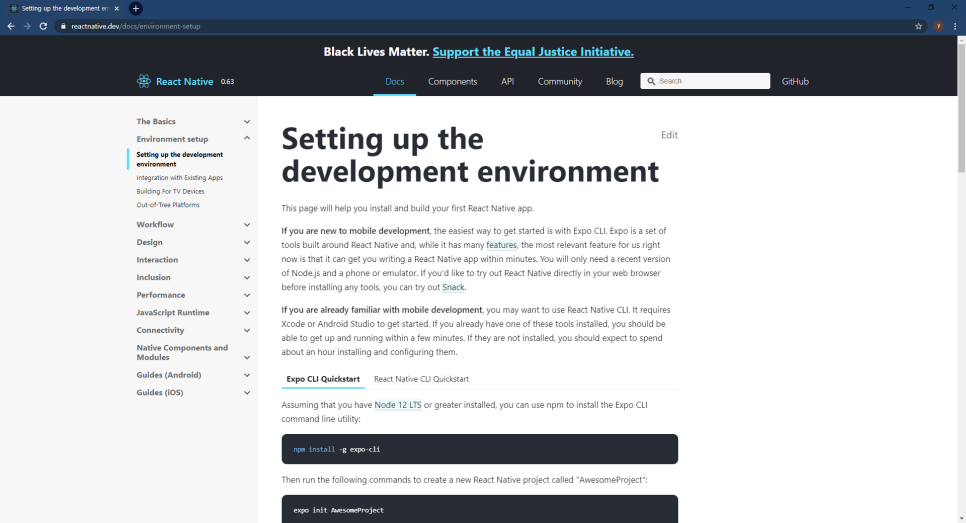Expand the Inclusion section
966x523 pixels.
pos(193,277)
